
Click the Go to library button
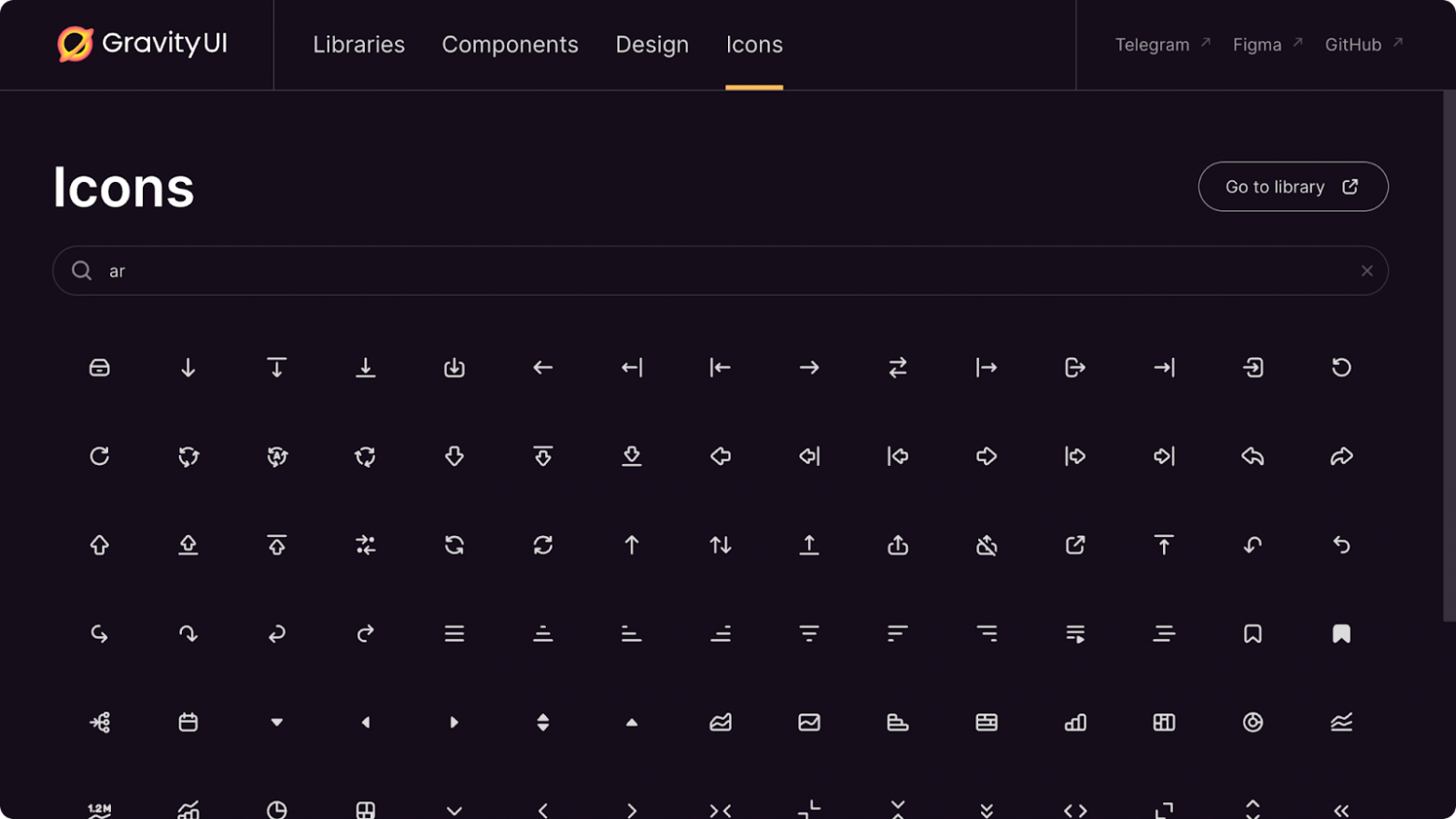click(x=1293, y=186)
